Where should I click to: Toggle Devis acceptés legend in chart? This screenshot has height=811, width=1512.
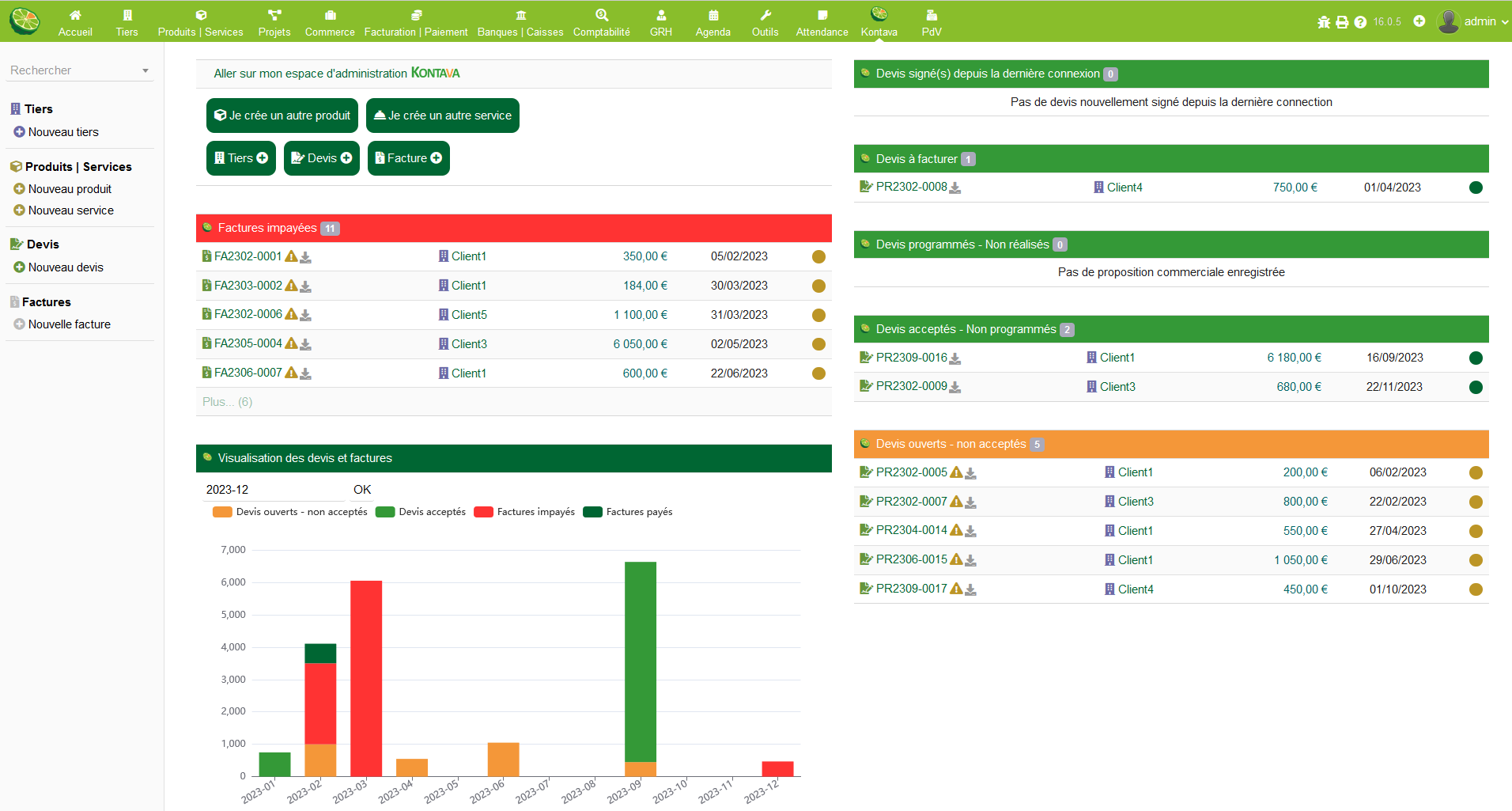point(421,512)
